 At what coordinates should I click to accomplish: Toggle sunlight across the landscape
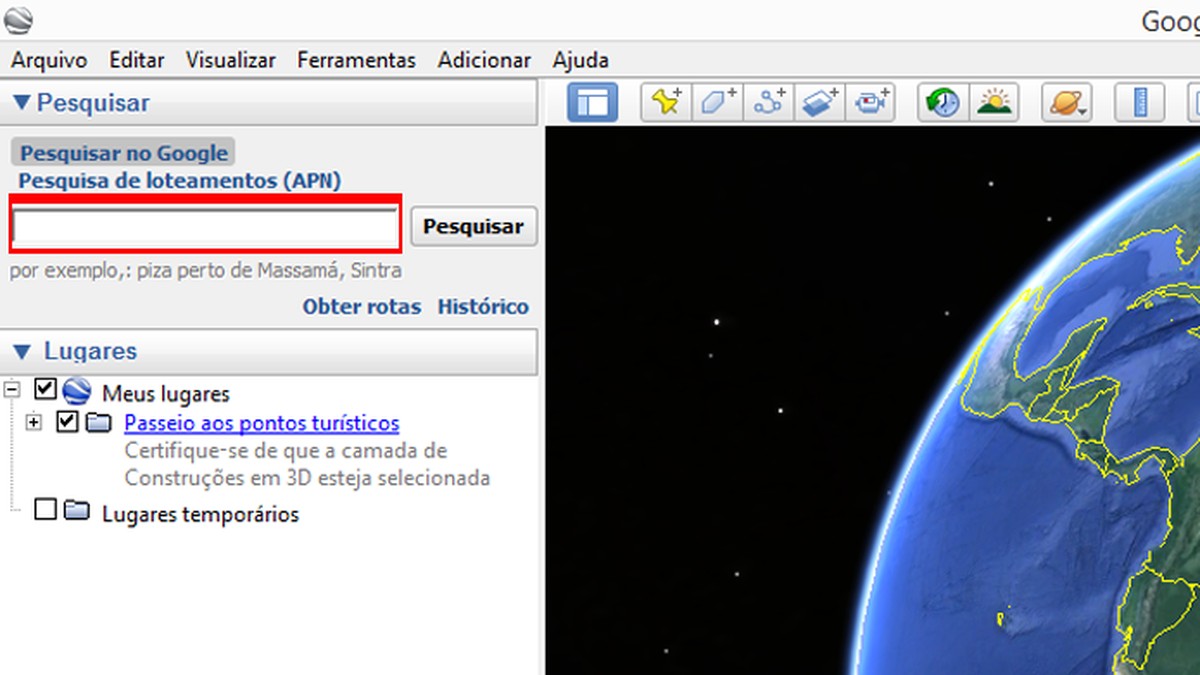994,101
